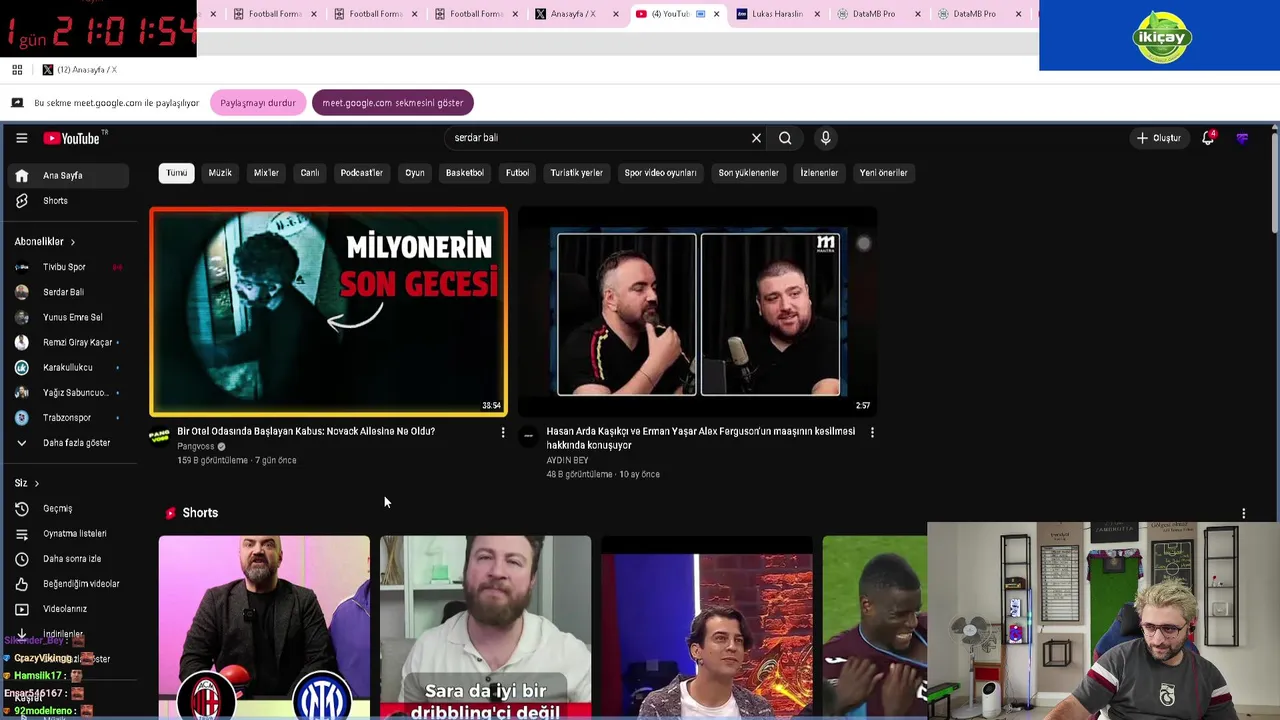Expand Daha fazla göster in subscriptions
The width and height of the screenshot is (1280, 720).
coord(68,443)
